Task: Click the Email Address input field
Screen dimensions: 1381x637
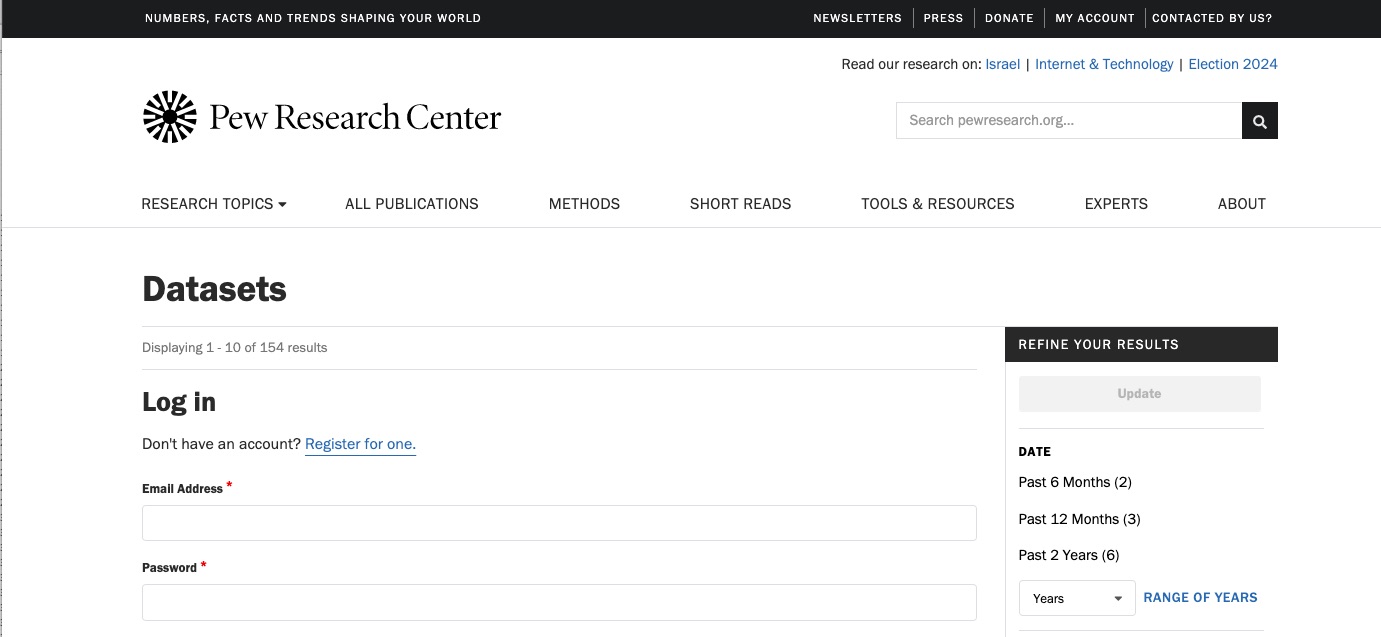Action: pos(559,523)
